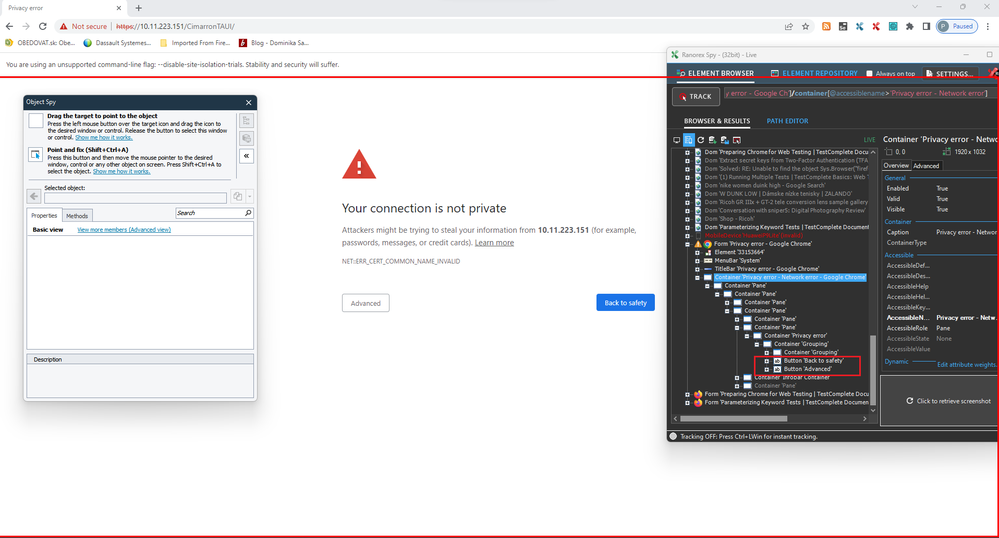Reload the page in Chrome
Viewport: 999px width, 538px height.
pos(43,26)
